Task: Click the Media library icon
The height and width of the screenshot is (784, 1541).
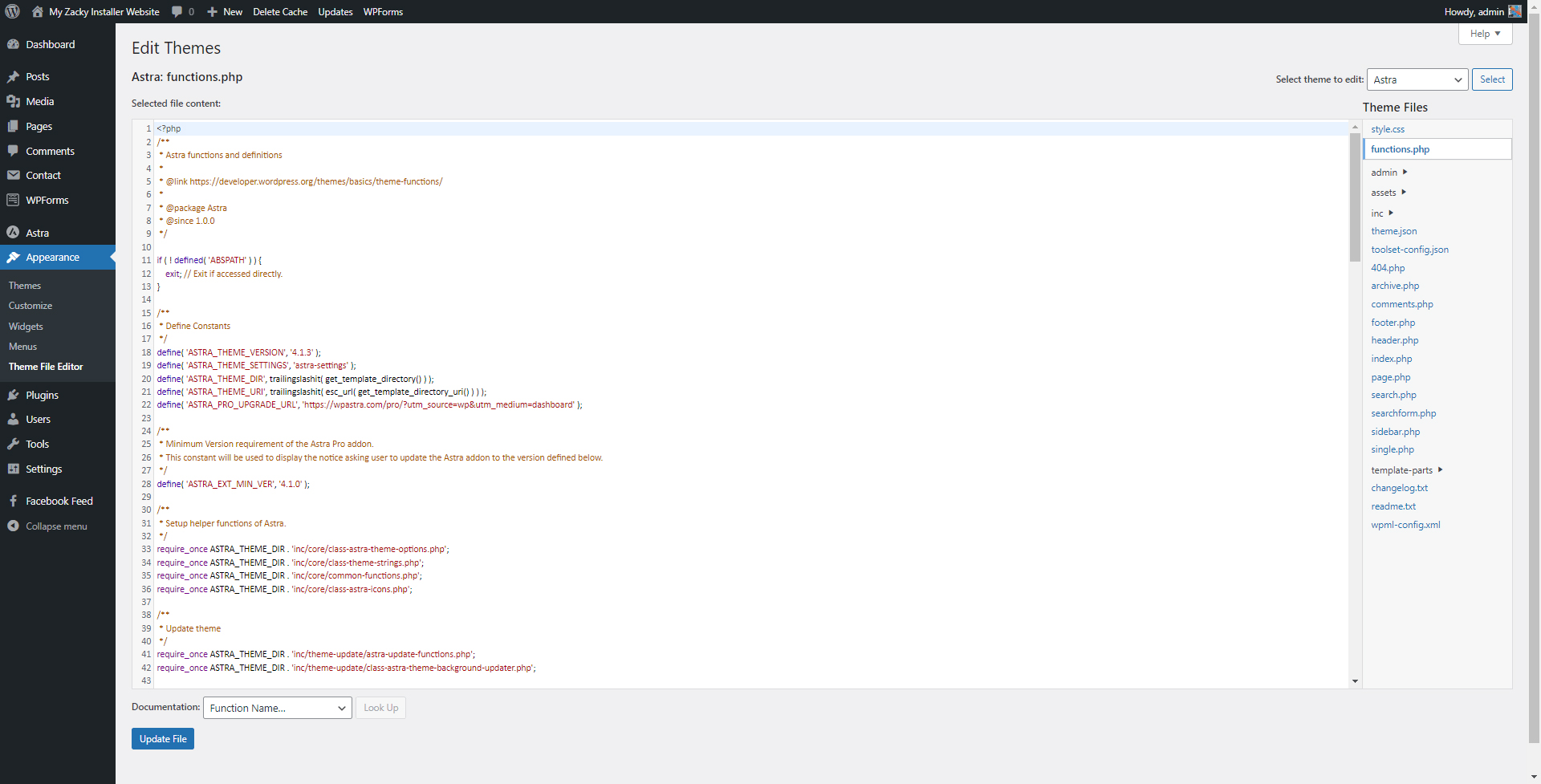Action: tap(13, 101)
